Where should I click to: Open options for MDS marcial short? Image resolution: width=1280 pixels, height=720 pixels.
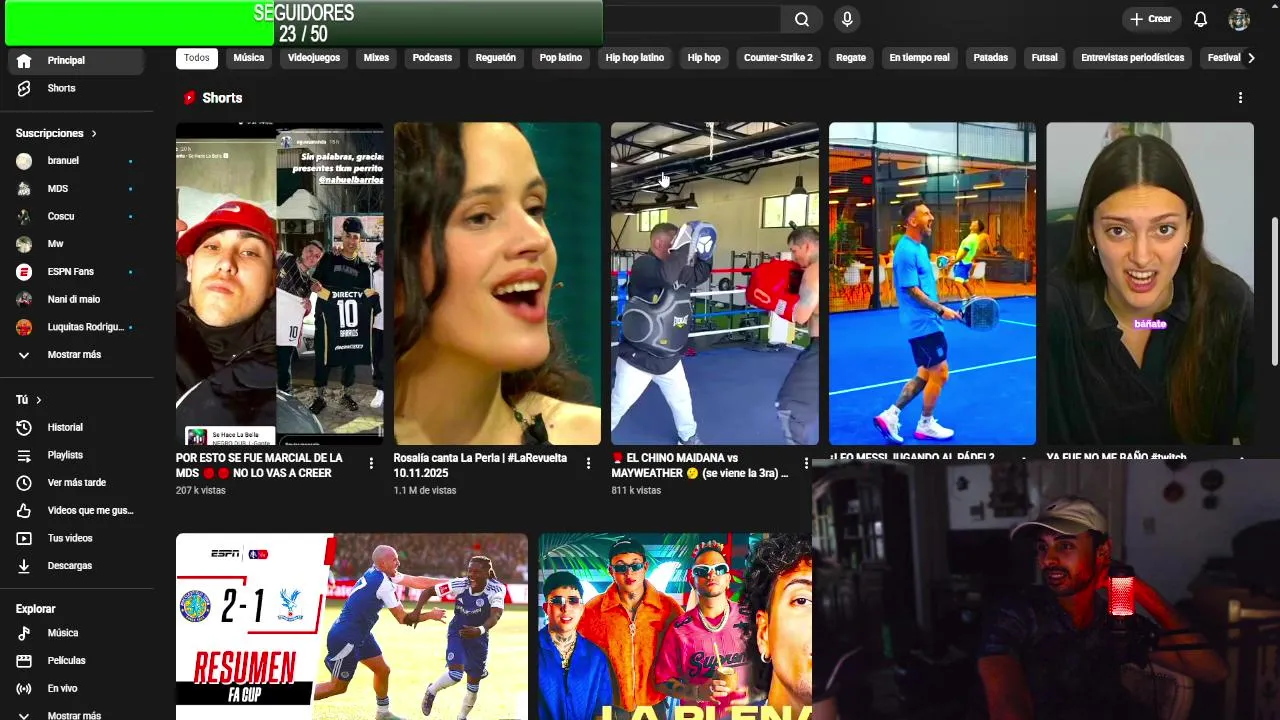(x=371, y=463)
